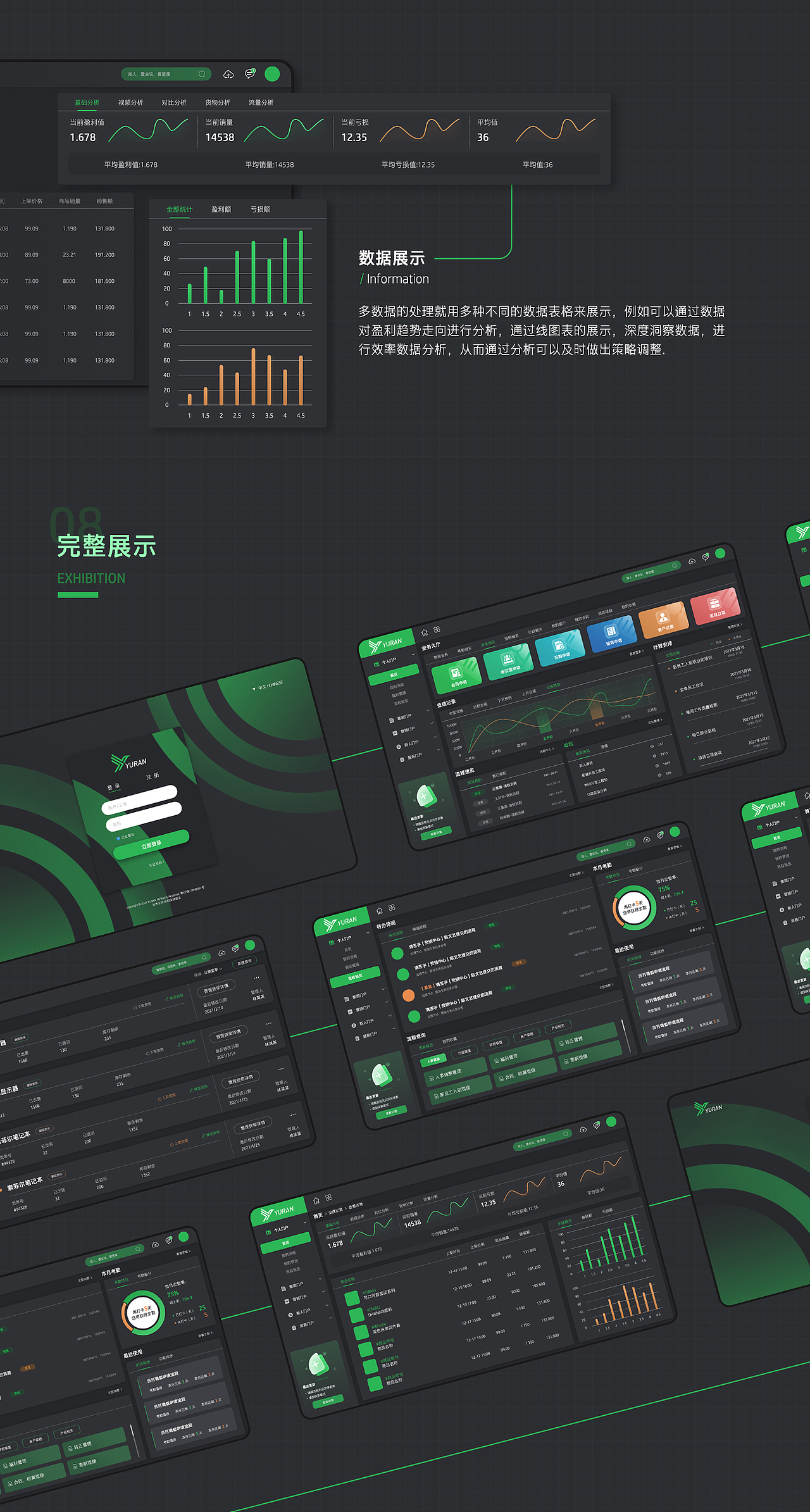
Task: Click 立即登录 button on login card
Action: (x=151, y=844)
